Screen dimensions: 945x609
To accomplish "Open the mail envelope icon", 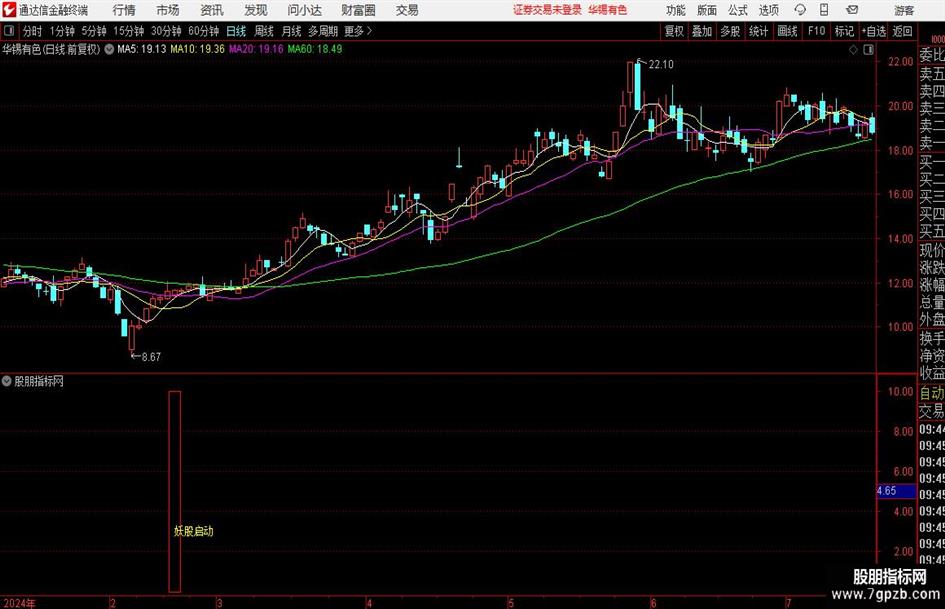I will [x=852, y=10].
